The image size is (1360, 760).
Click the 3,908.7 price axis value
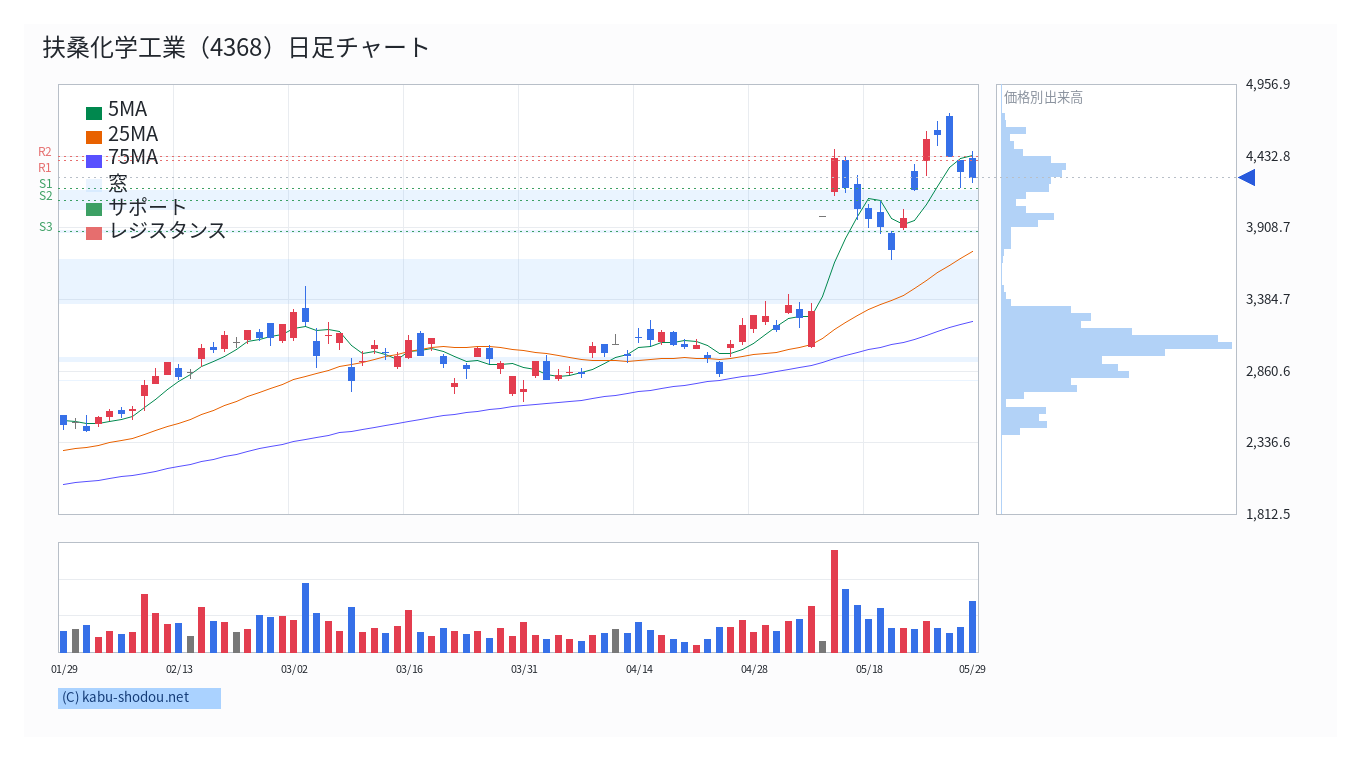click(1268, 227)
